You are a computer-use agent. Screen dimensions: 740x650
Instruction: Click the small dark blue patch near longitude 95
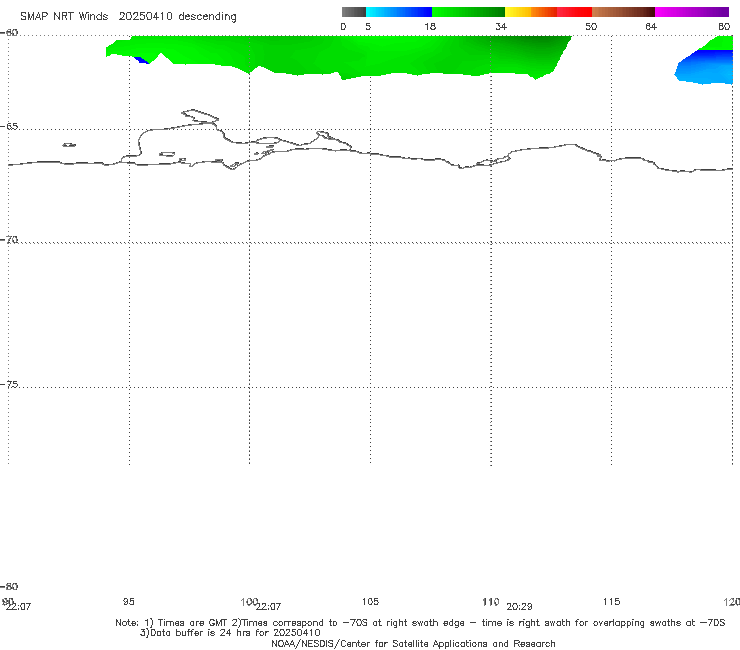(142, 60)
